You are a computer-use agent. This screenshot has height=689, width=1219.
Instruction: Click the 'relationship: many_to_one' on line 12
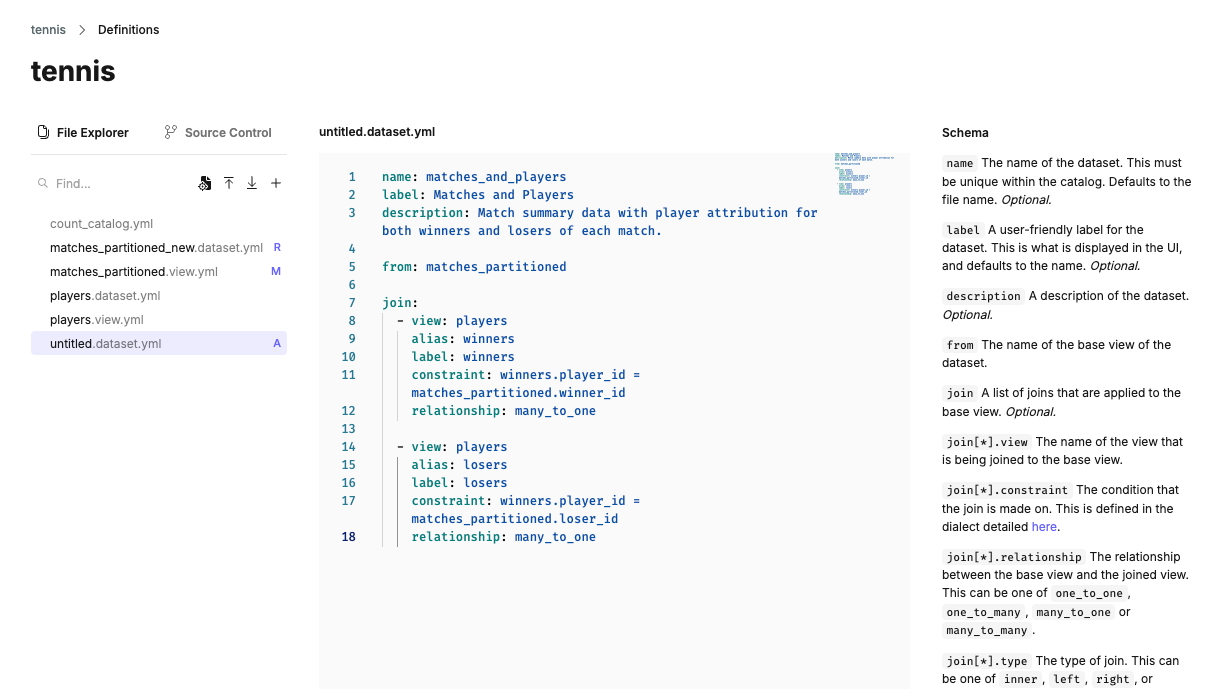click(x=503, y=411)
